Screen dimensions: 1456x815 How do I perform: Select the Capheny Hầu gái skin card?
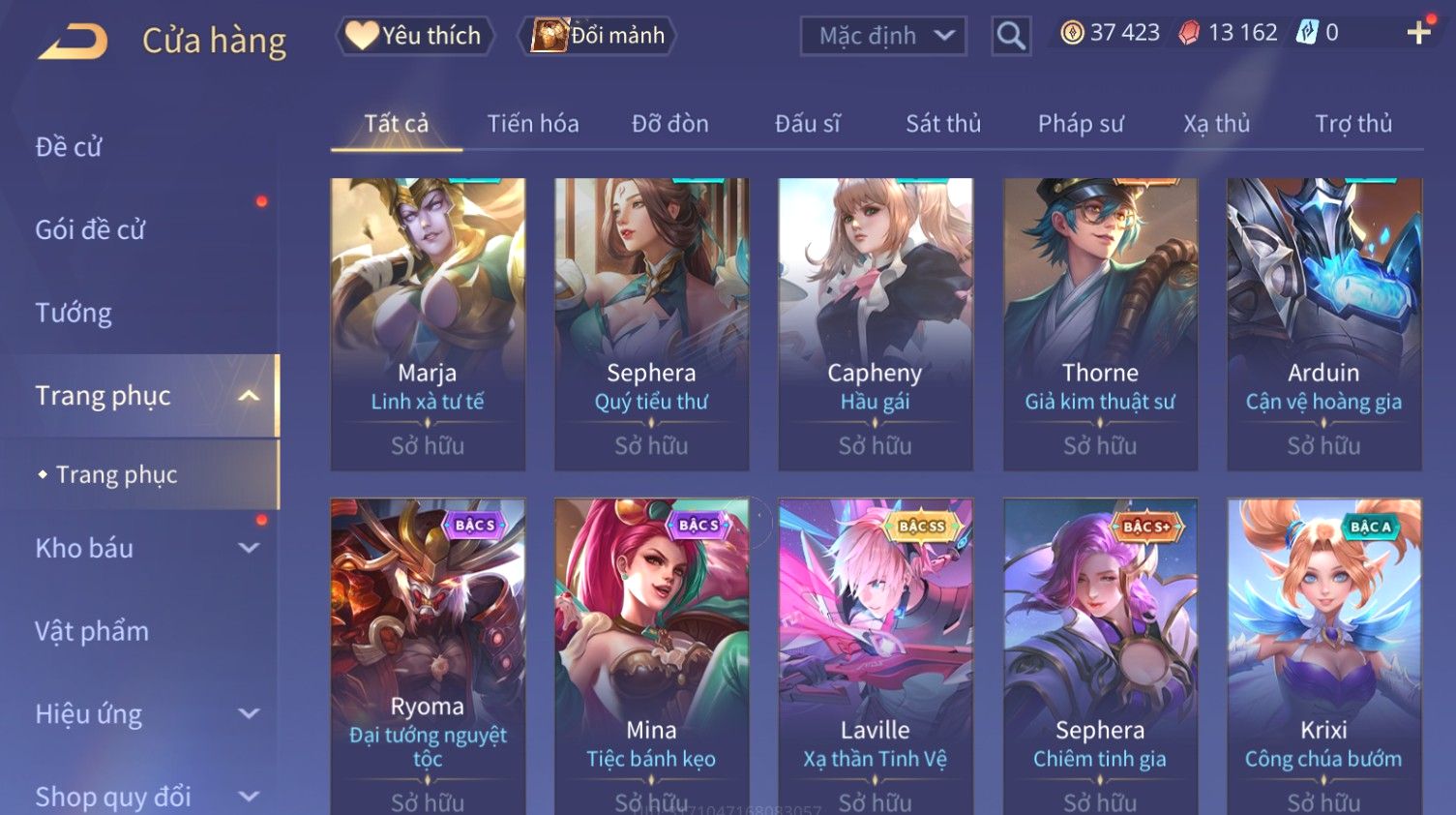(x=876, y=324)
